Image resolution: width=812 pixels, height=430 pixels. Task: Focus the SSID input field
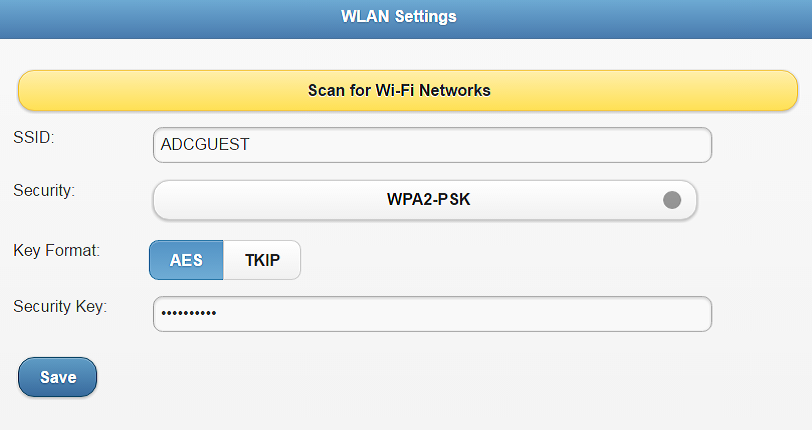coord(431,144)
